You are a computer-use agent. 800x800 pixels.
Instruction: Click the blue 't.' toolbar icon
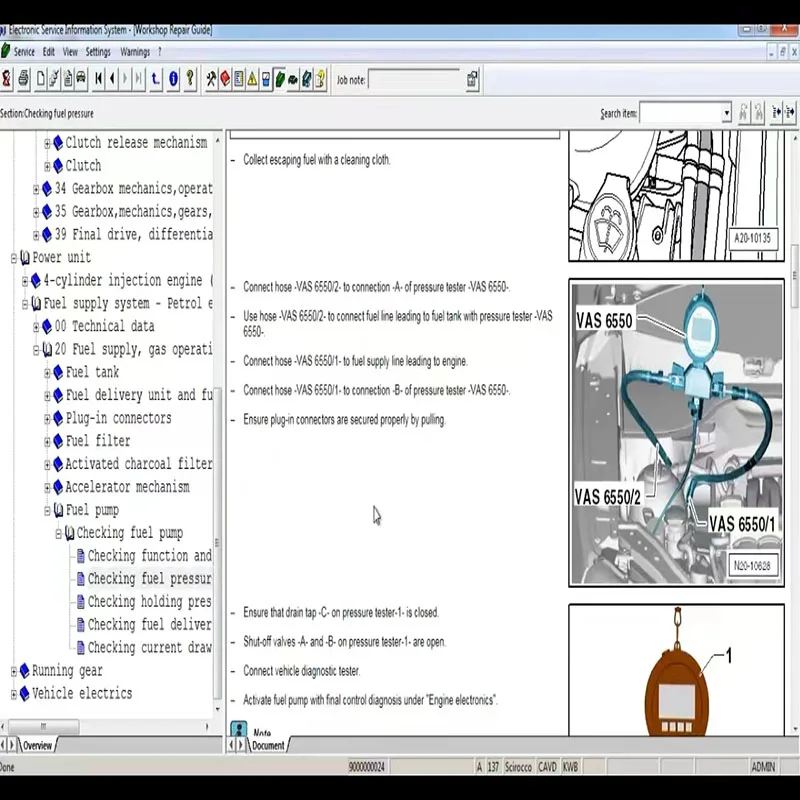pos(156,78)
